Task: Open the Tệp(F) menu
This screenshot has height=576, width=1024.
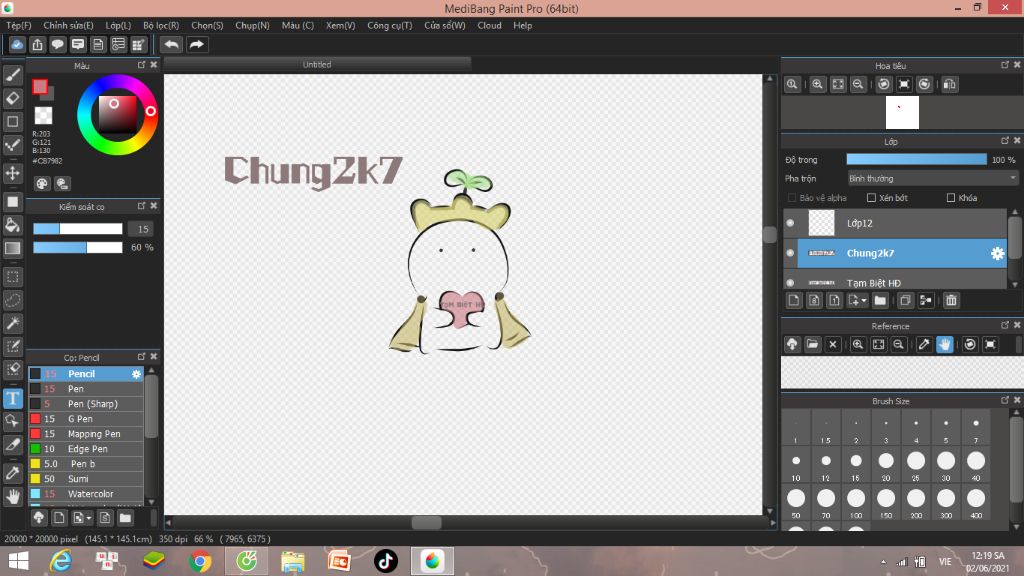Action: (x=18, y=25)
